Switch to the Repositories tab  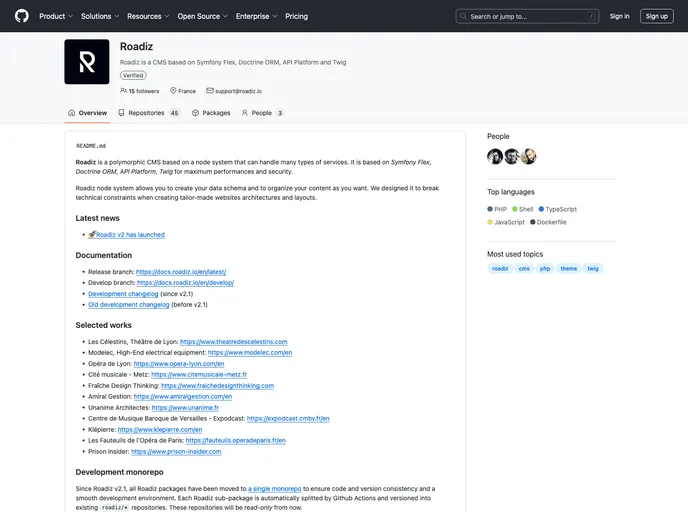(149, 113)
